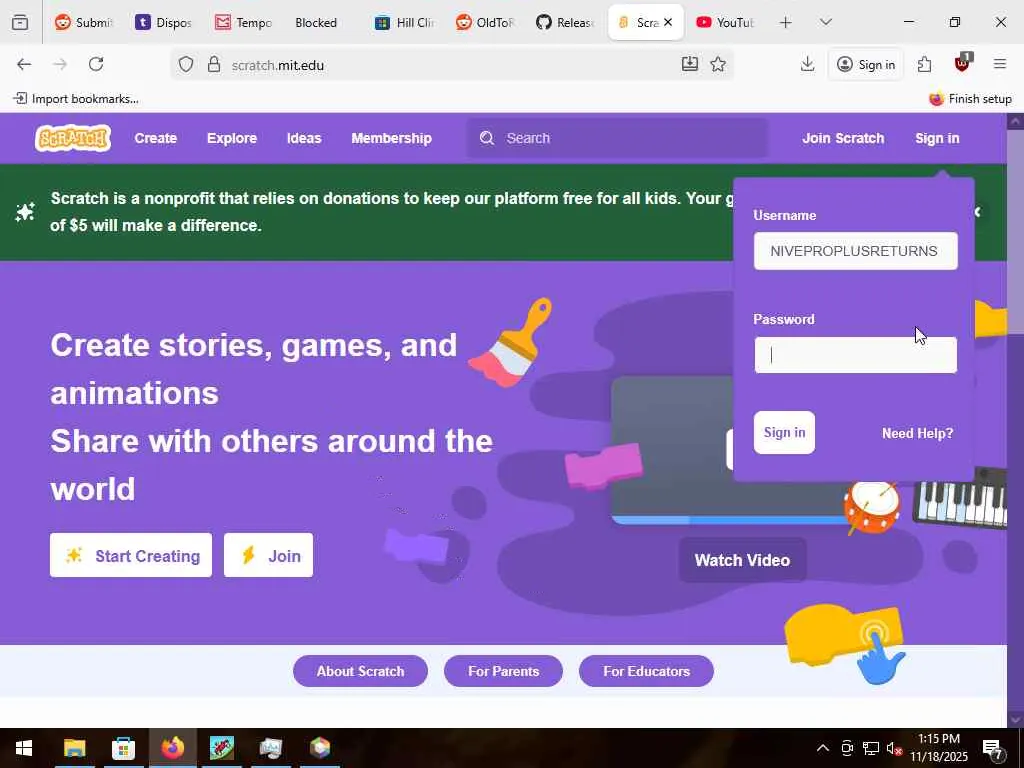
Task: Open File Explorer from the taskbar
Action: [x=74, y=748]
